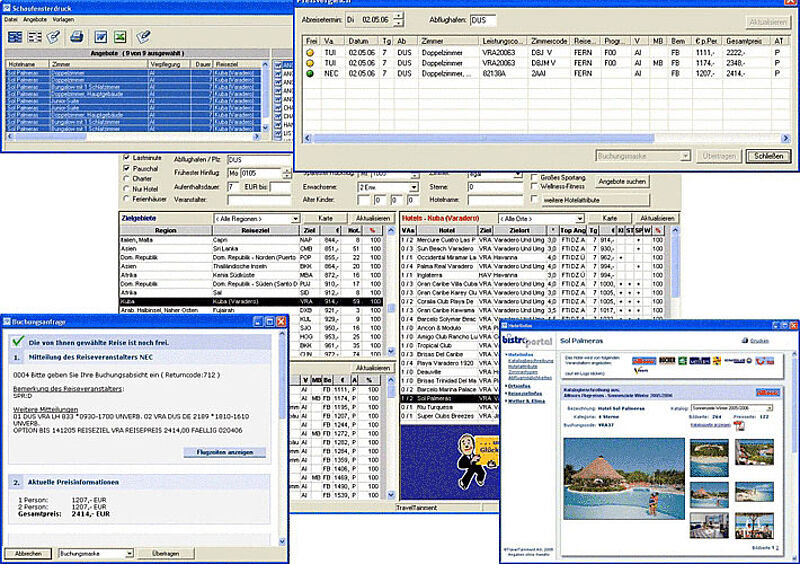
Task: Click the black-and-white list layout icon in Schaufensterdruck
Action: coord(35,37)
